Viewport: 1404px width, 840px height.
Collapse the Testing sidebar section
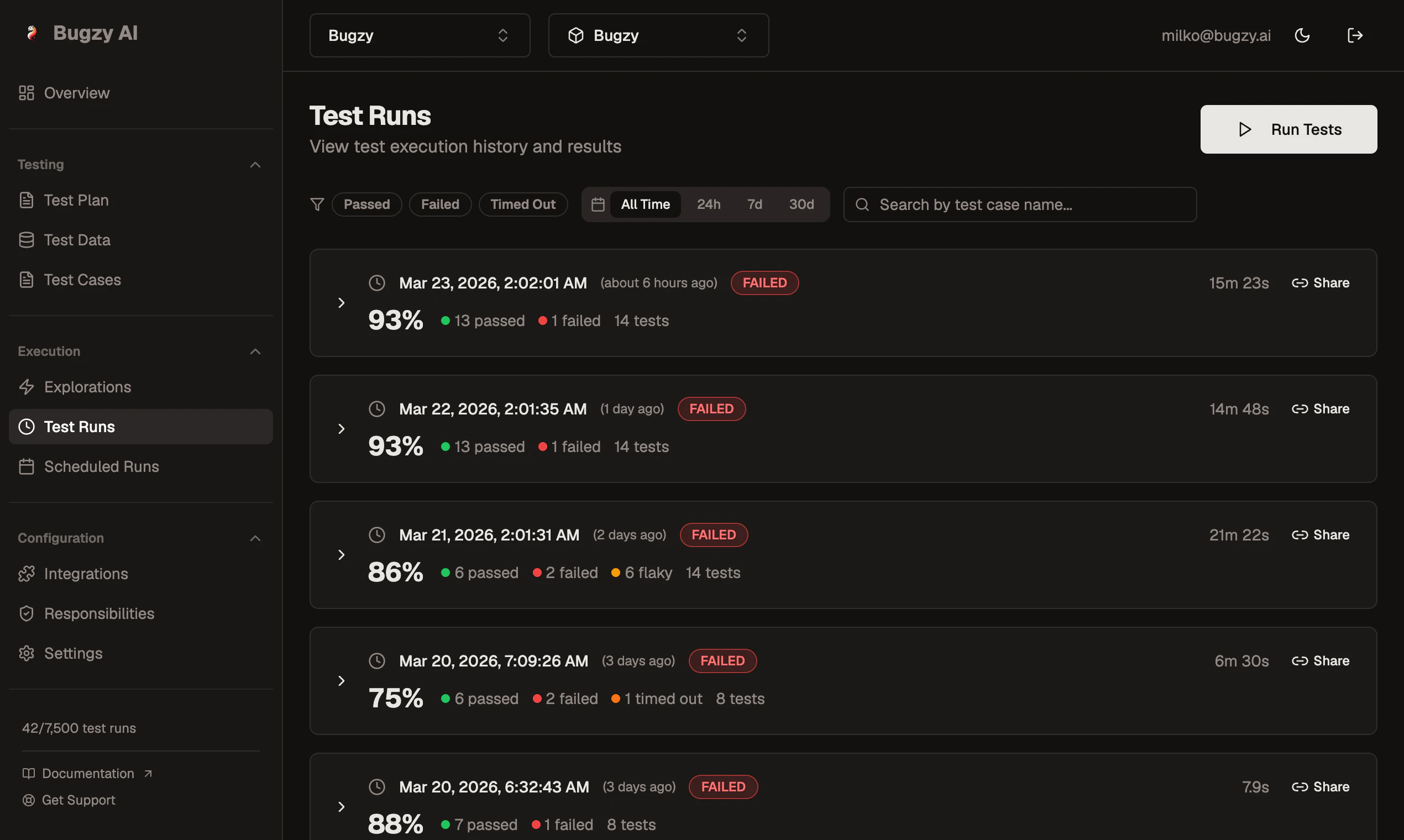tap(255, 165)
